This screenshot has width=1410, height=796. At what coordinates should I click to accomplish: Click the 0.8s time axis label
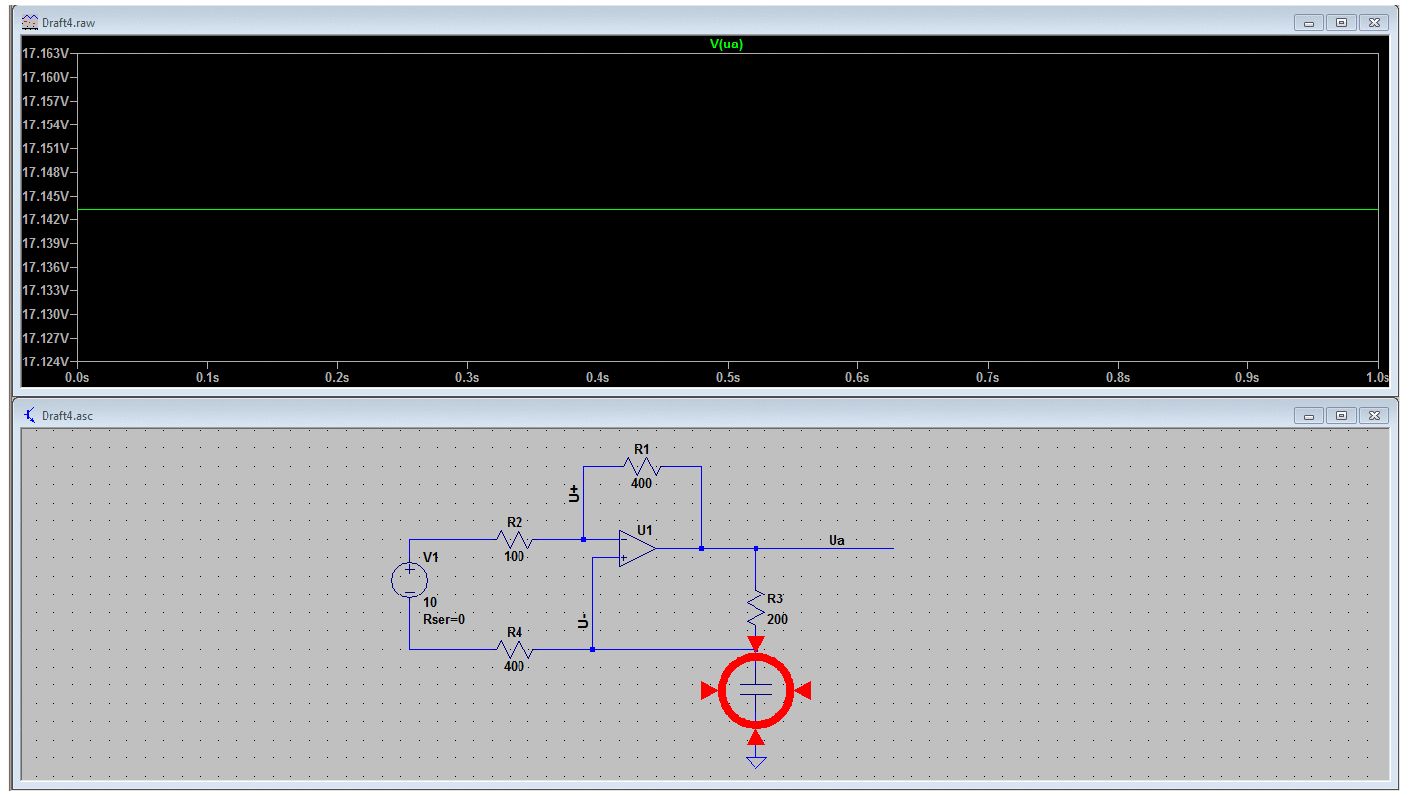tap(1117, 377)
